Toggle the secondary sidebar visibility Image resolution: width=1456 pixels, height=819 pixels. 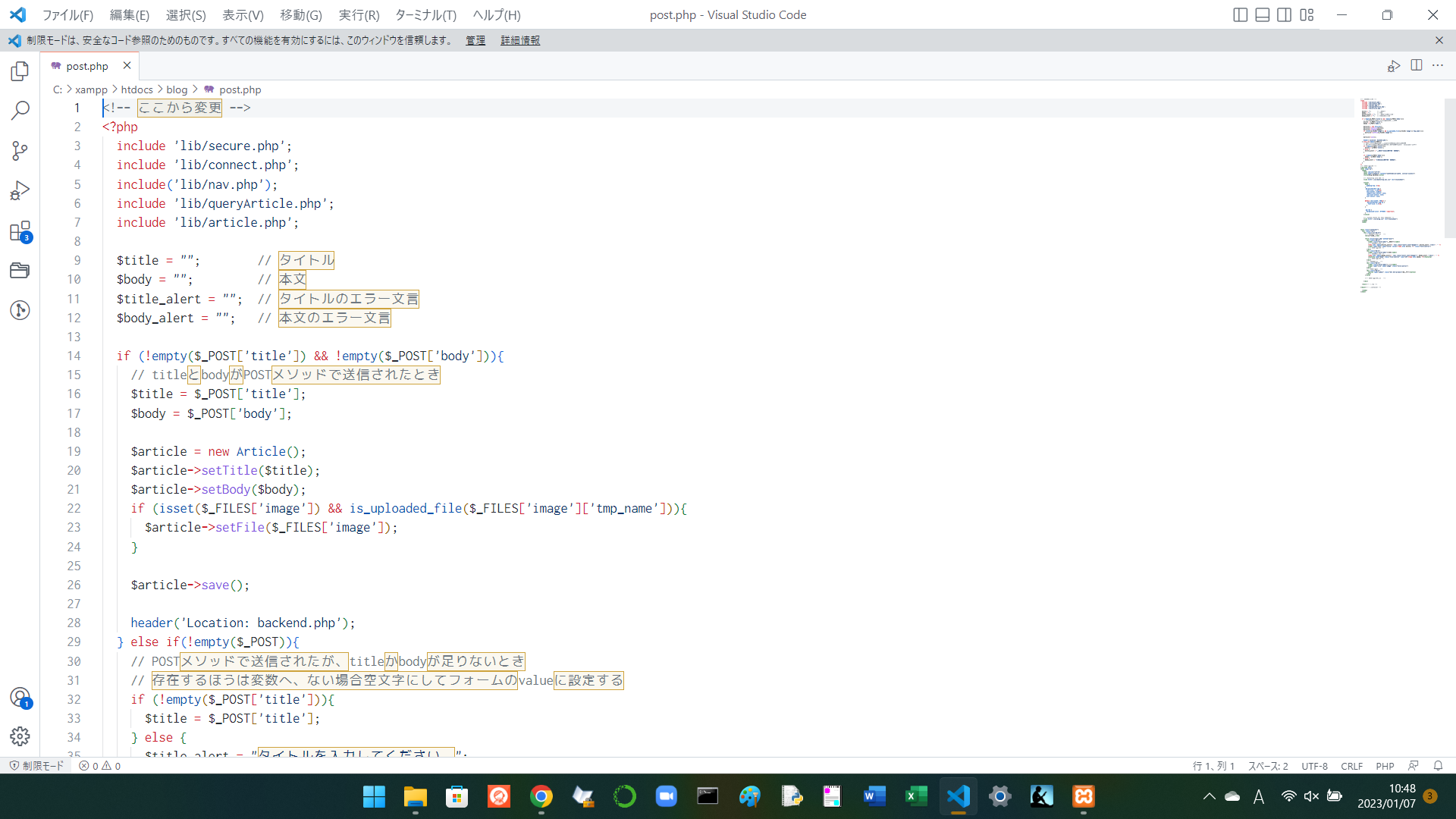tap(1283, 14)
